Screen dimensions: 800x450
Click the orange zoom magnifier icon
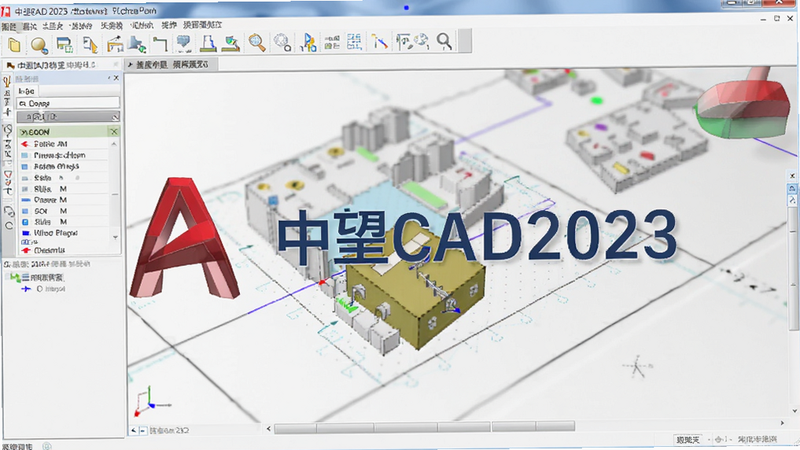pos(257,43)
